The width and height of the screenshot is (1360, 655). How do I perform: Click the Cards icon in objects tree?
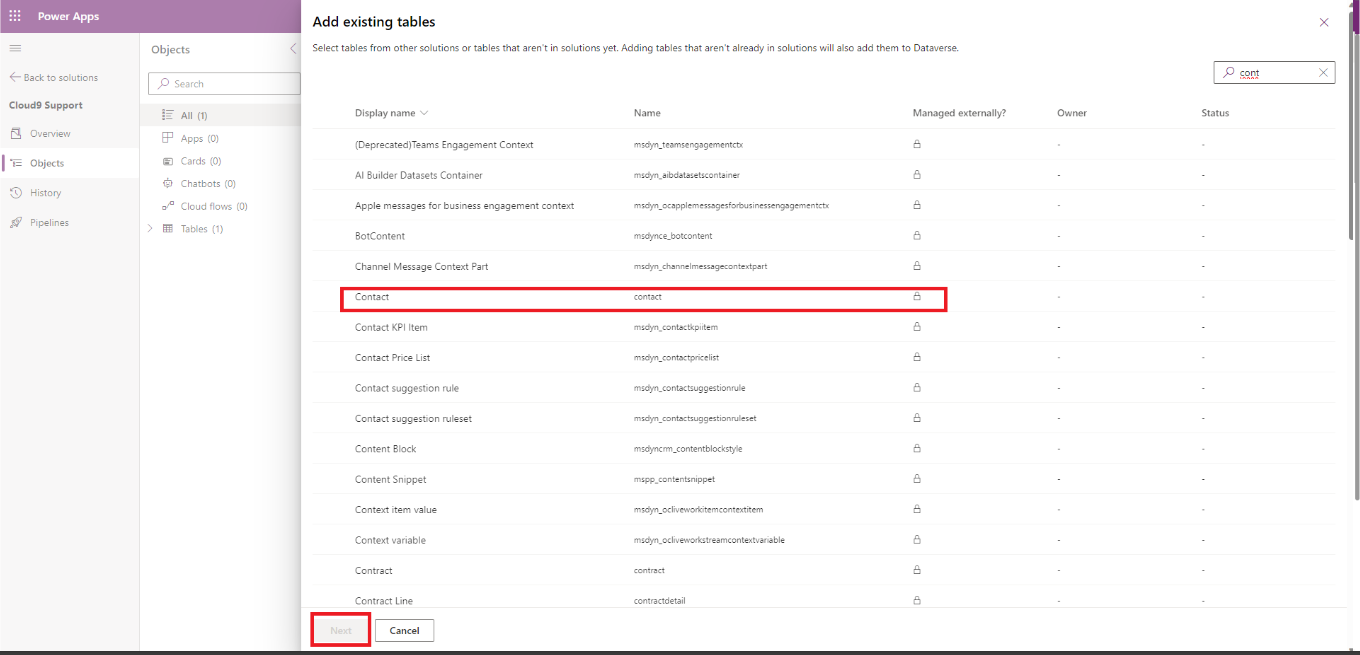pos(168,161)
